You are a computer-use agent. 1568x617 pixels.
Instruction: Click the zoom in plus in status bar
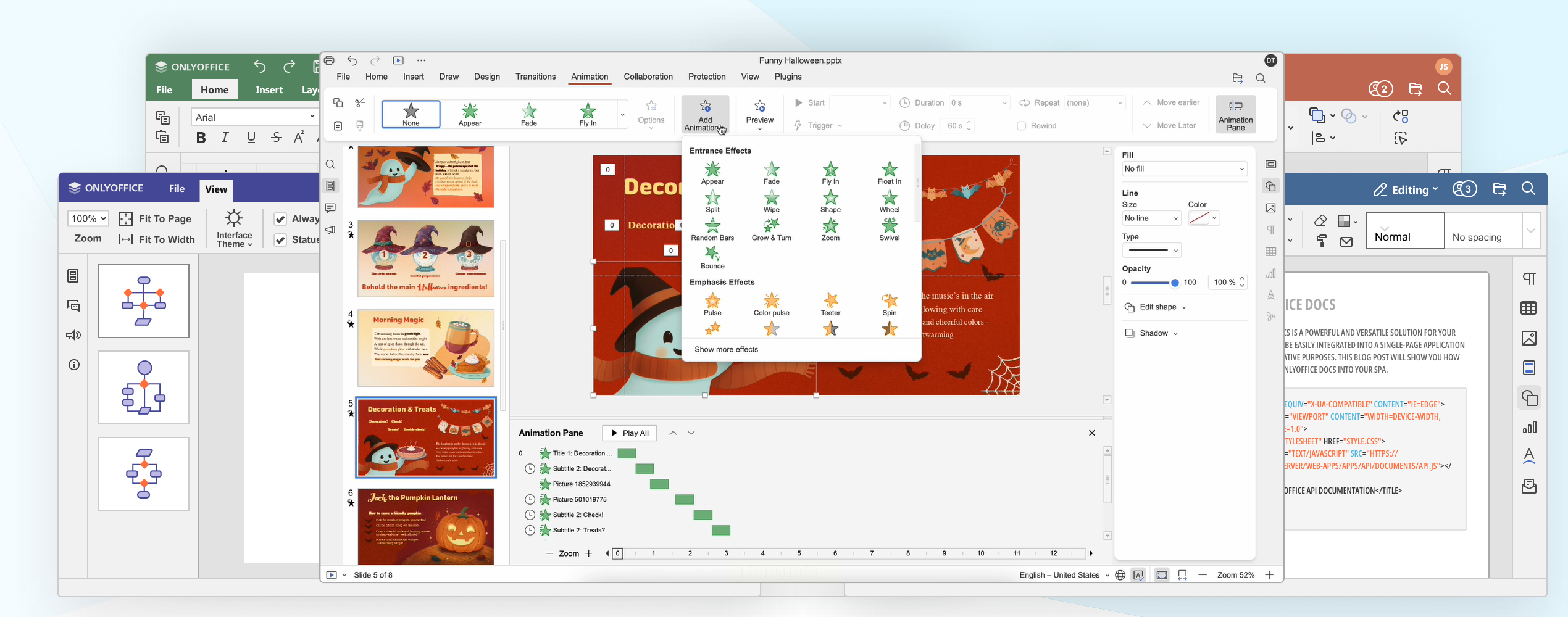point(1269,575)
